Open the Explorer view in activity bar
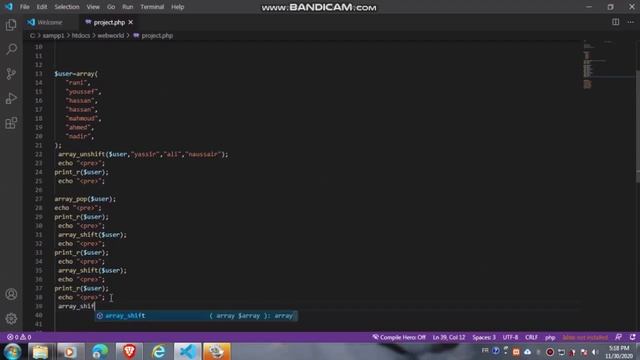This screenshot has width=640, height=360. [x=11, y=25]
